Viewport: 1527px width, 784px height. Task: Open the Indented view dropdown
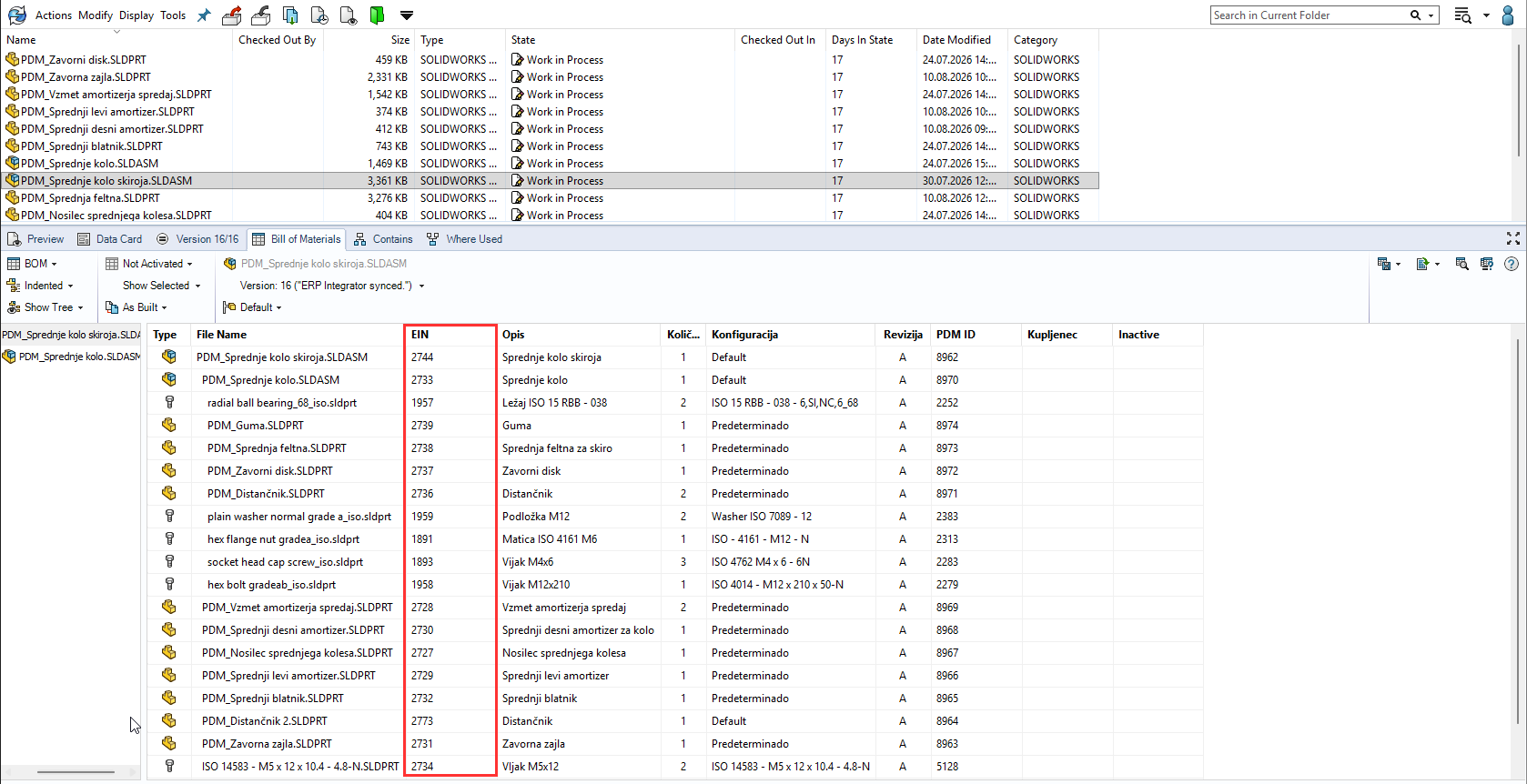coord(40,286)
